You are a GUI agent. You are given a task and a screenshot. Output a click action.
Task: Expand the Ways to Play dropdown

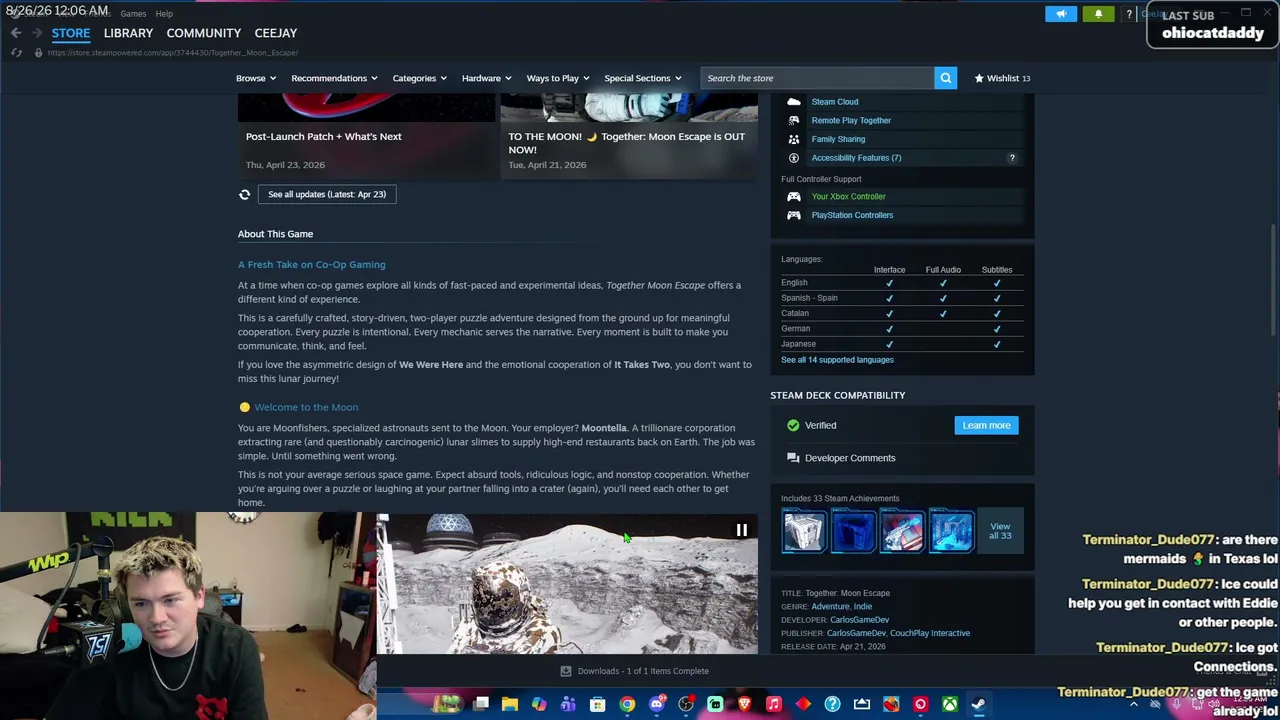click(558, 78)
